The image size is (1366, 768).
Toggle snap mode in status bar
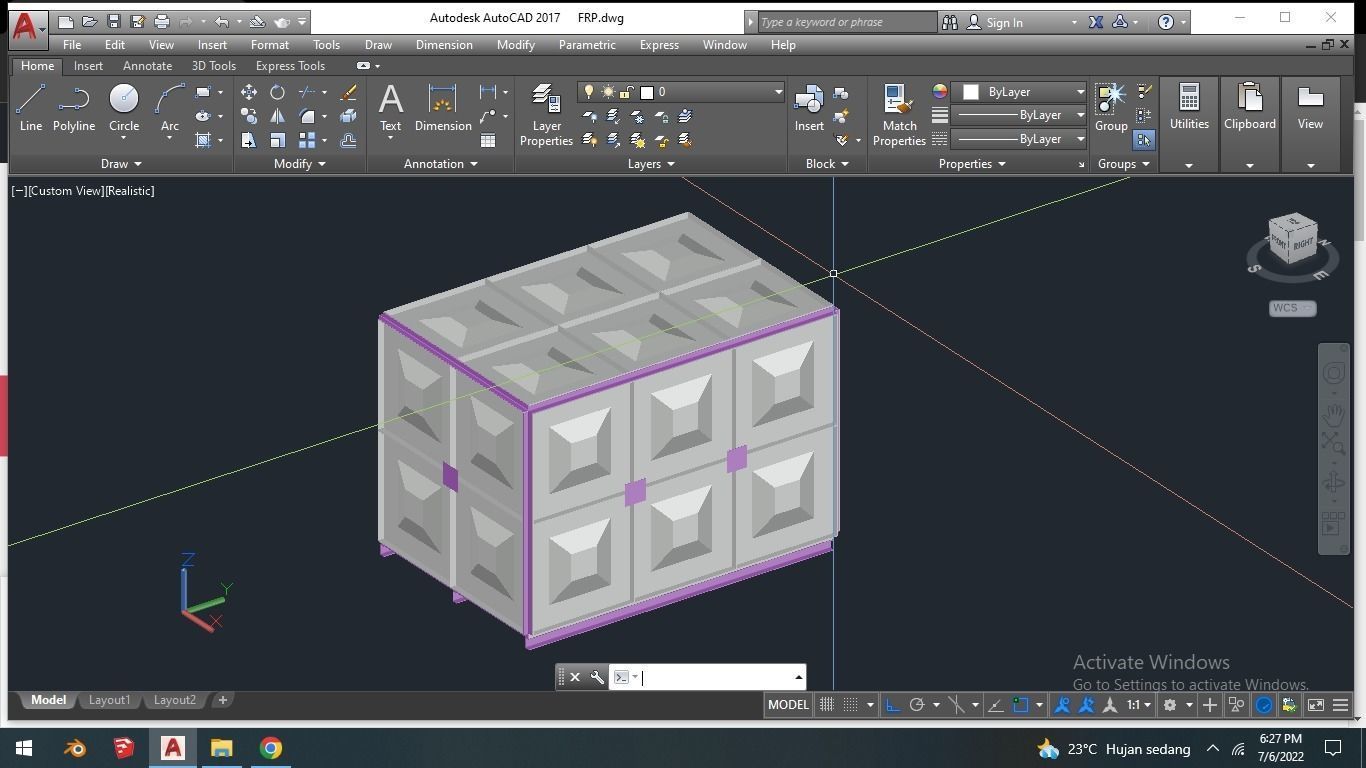(x=850, y=705)
